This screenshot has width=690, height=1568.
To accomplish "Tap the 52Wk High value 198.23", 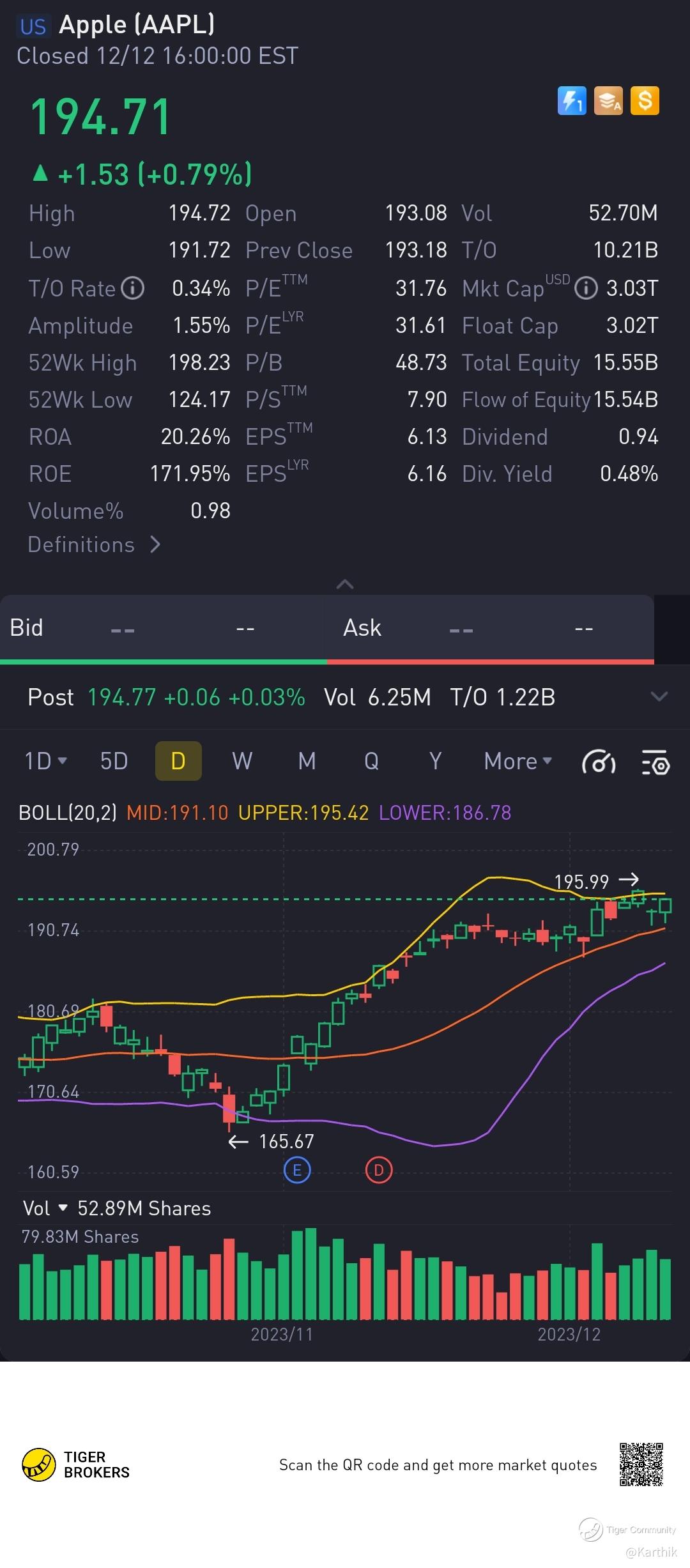I will (199, 362).
